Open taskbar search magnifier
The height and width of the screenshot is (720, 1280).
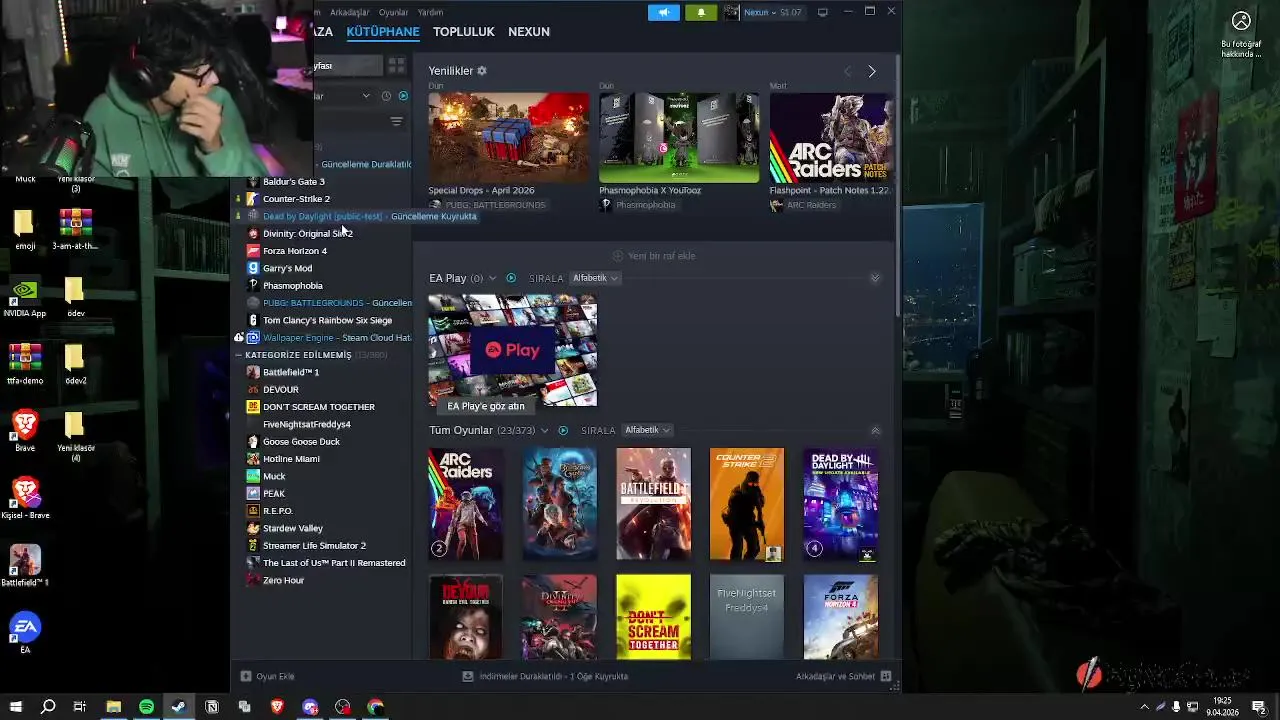(48, 707)
